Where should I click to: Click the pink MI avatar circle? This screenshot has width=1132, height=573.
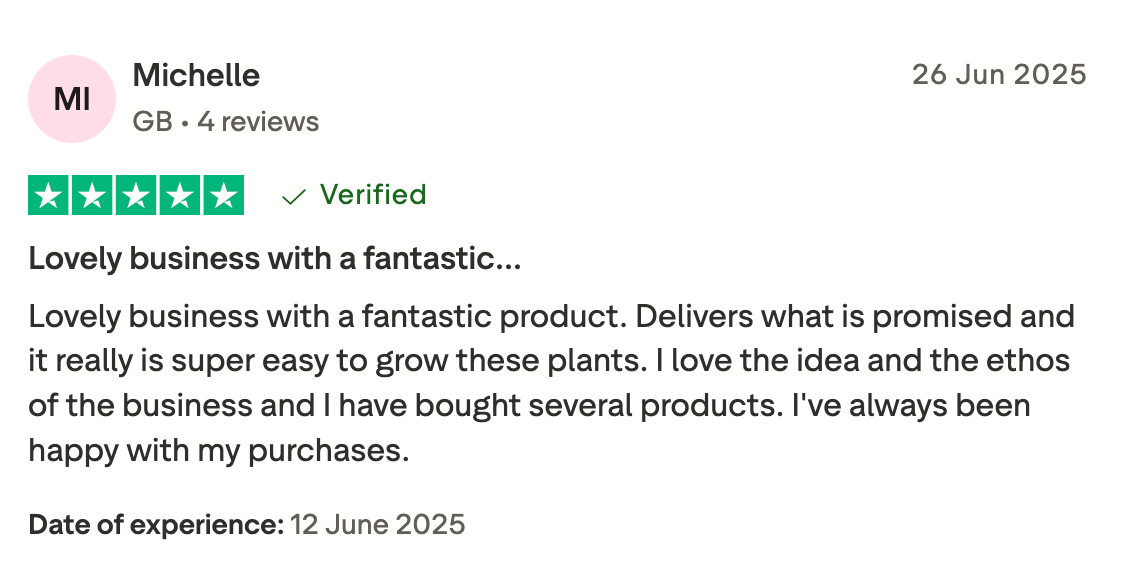(x=72, y=99)
